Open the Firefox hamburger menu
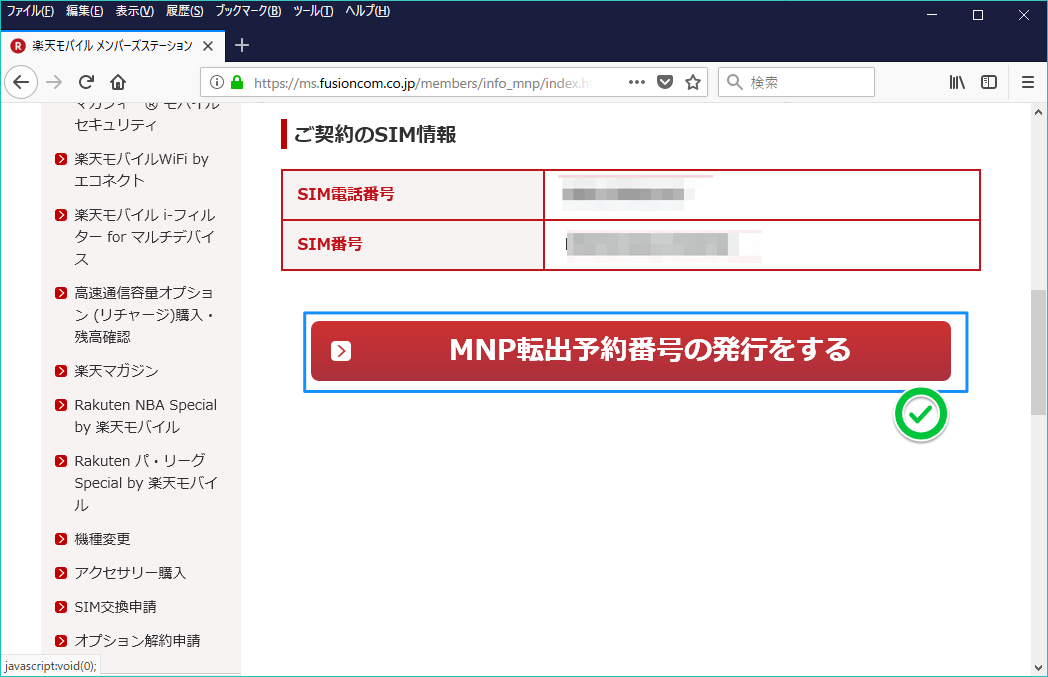 click(x=1028, y=82)
